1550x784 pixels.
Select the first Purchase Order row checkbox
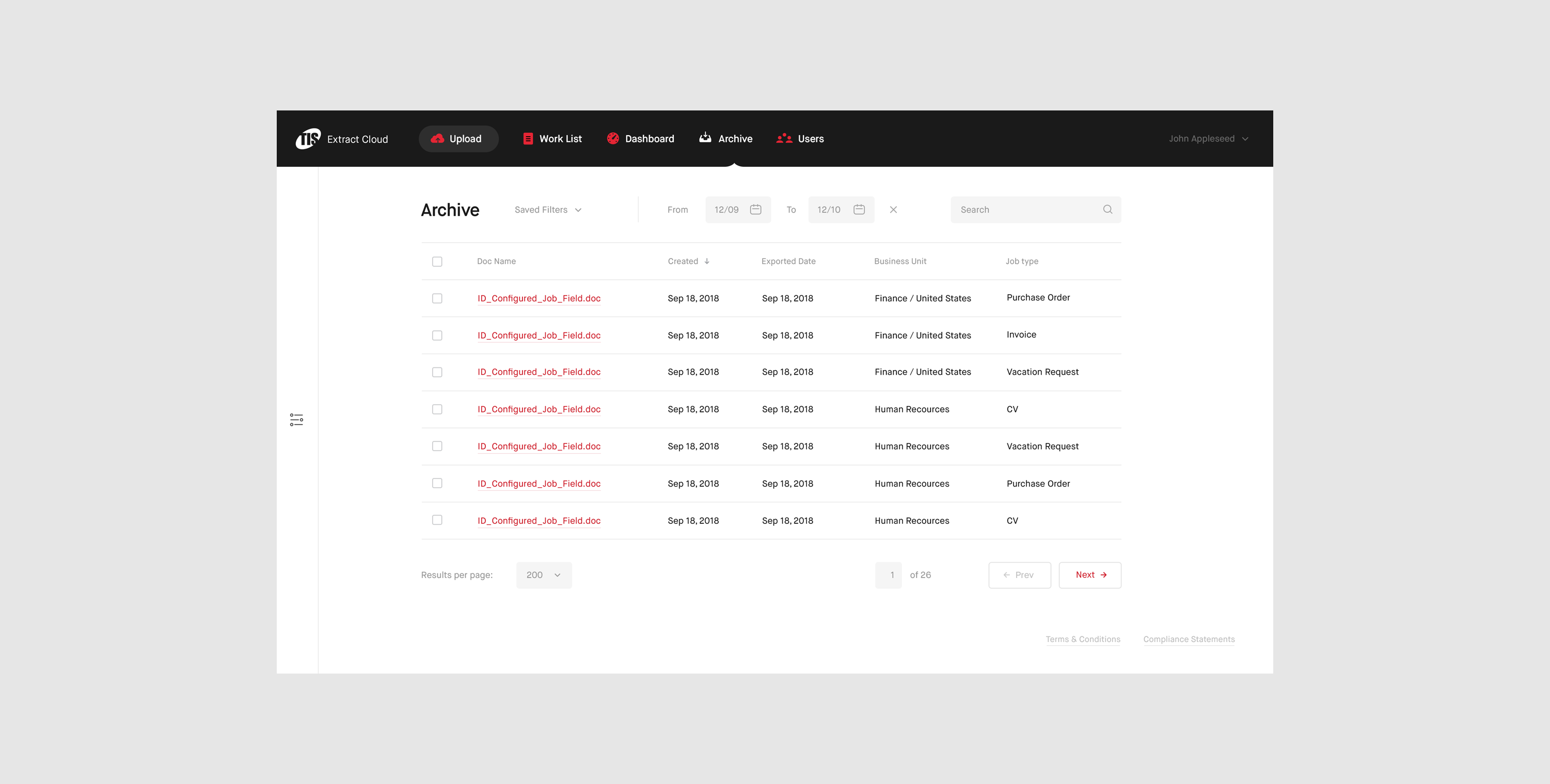click(437, 298)
